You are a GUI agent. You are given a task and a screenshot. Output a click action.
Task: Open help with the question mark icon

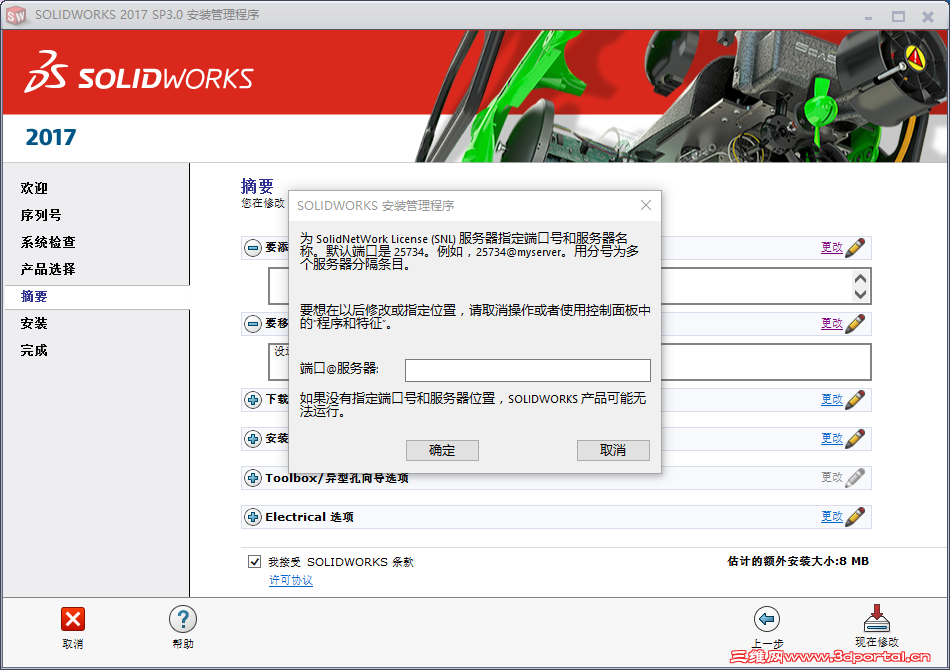pyautogui.click(x=183, y=619)
